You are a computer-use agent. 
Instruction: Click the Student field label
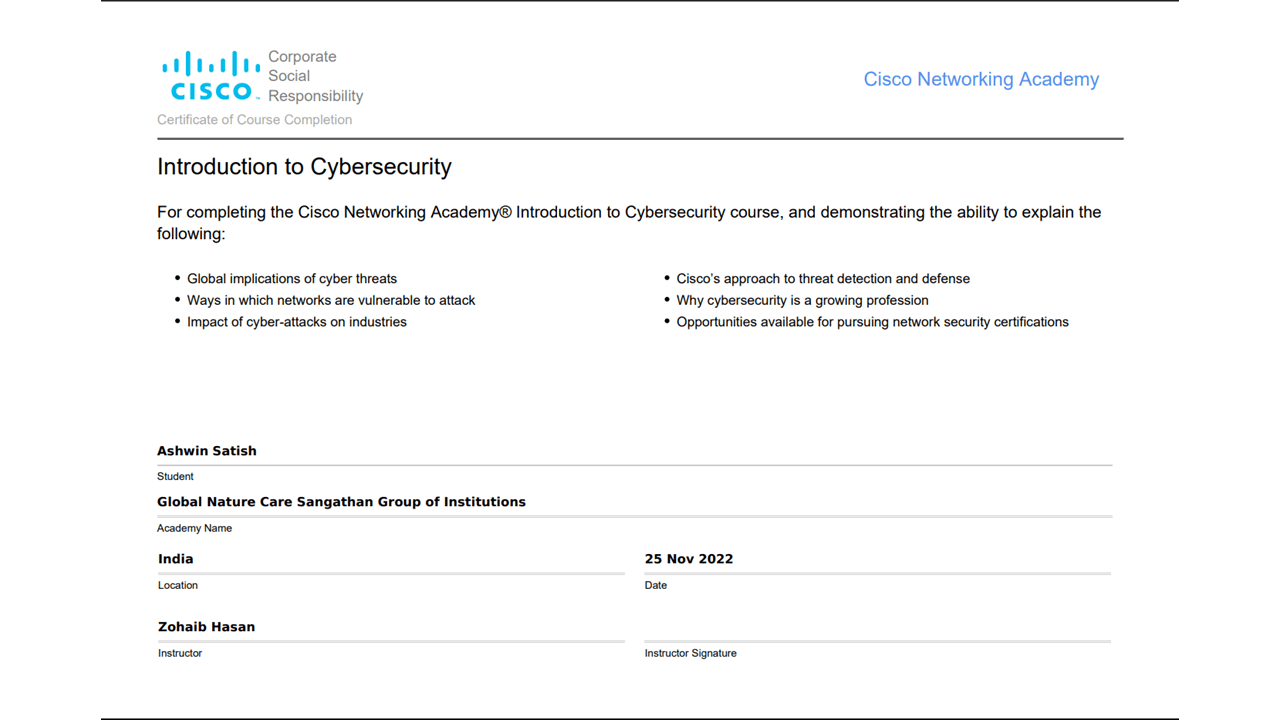tap(175, 477)
